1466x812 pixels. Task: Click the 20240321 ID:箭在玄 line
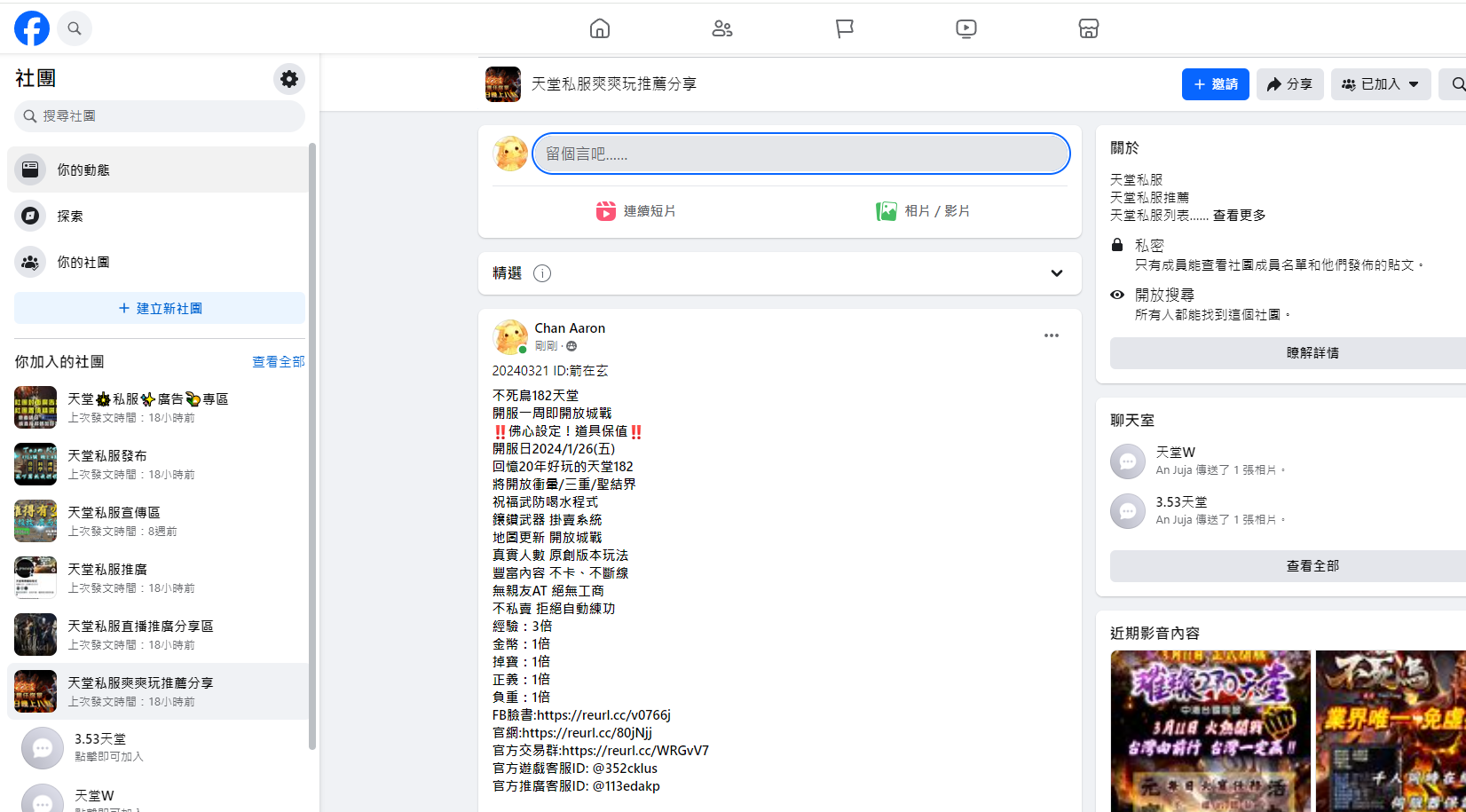point(550,371)
